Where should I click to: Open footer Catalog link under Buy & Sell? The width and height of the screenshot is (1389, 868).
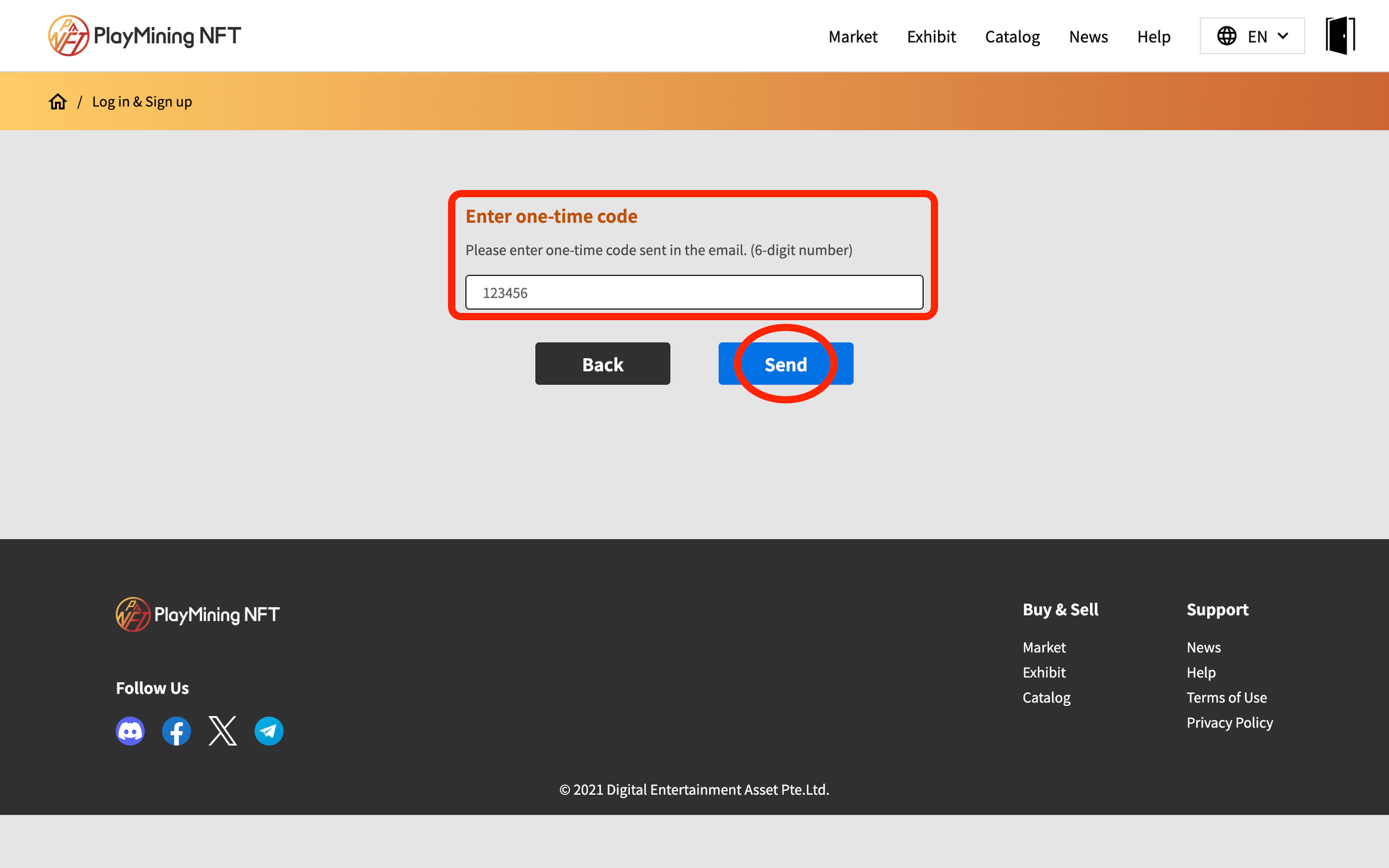pos(1046,697)
